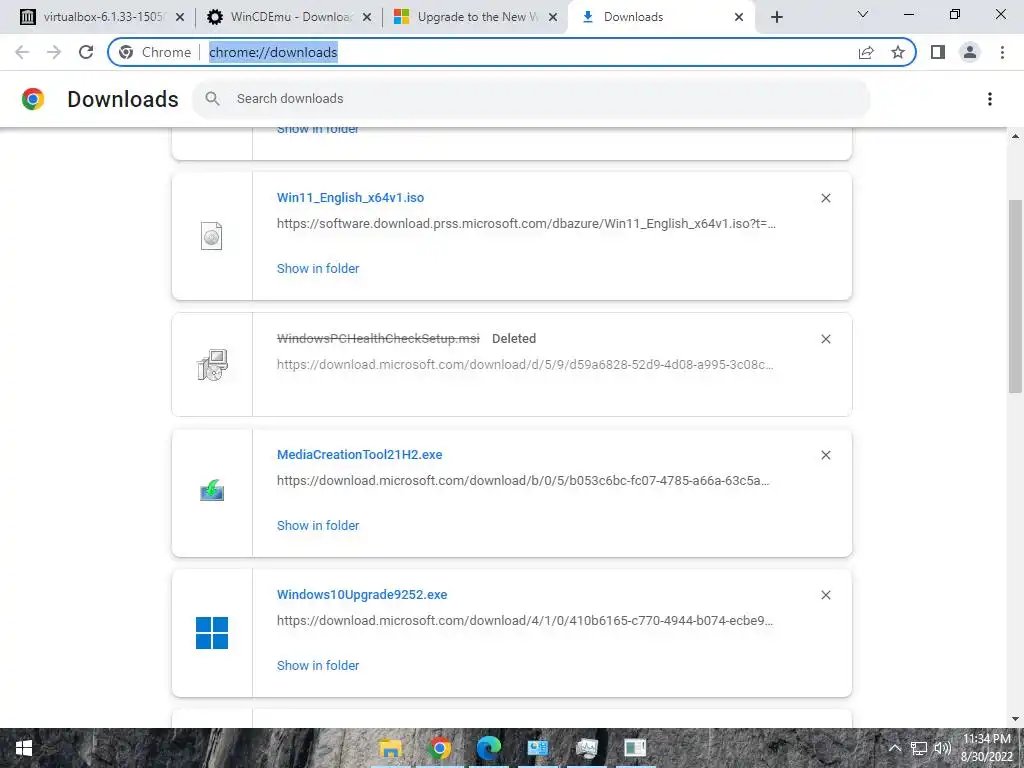Click the browser forward arrow
This screenshot has height=768, width=1024.
click(x=54, y=52)
